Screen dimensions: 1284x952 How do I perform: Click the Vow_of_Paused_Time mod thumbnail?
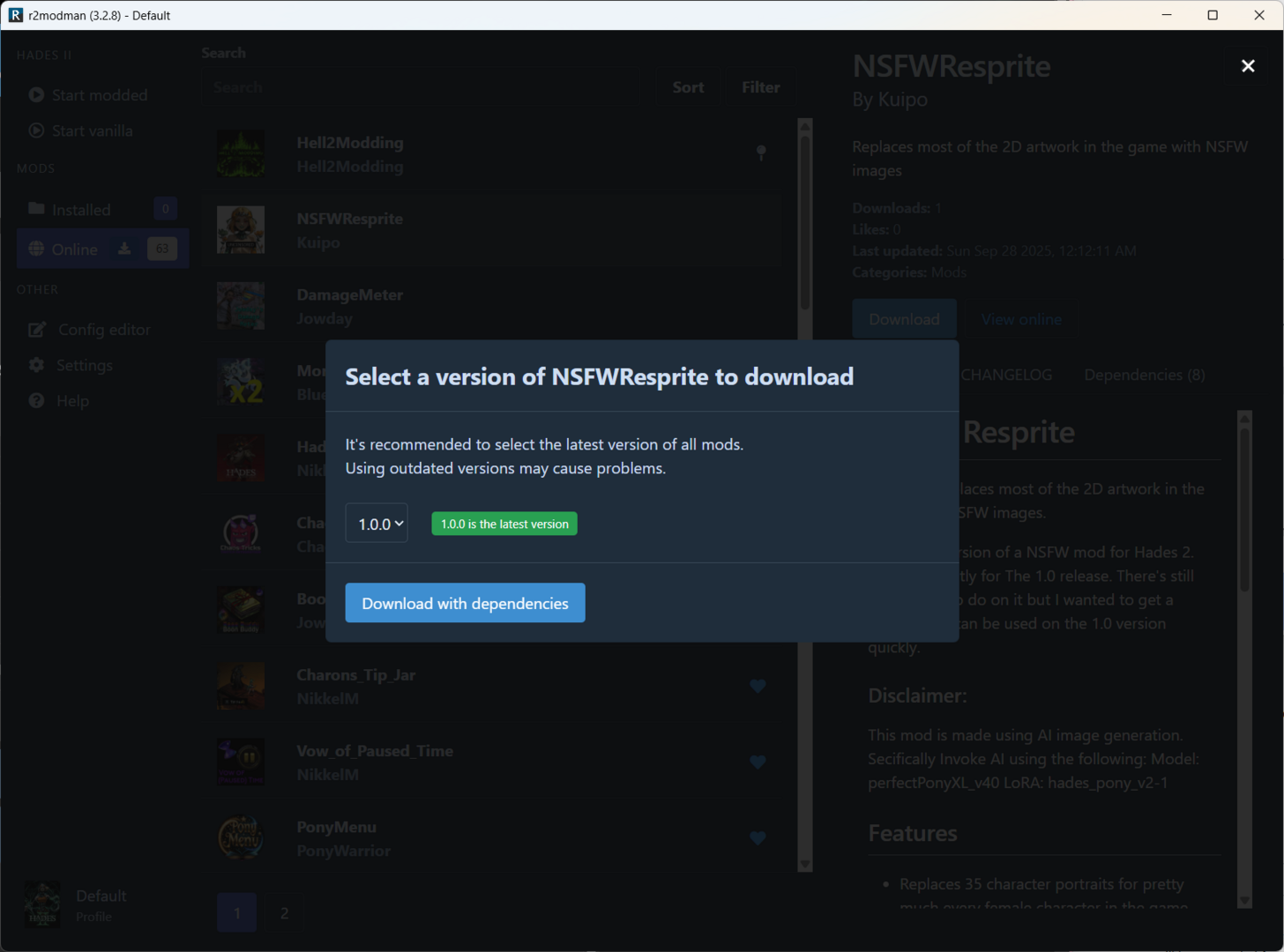pos(241,762)
